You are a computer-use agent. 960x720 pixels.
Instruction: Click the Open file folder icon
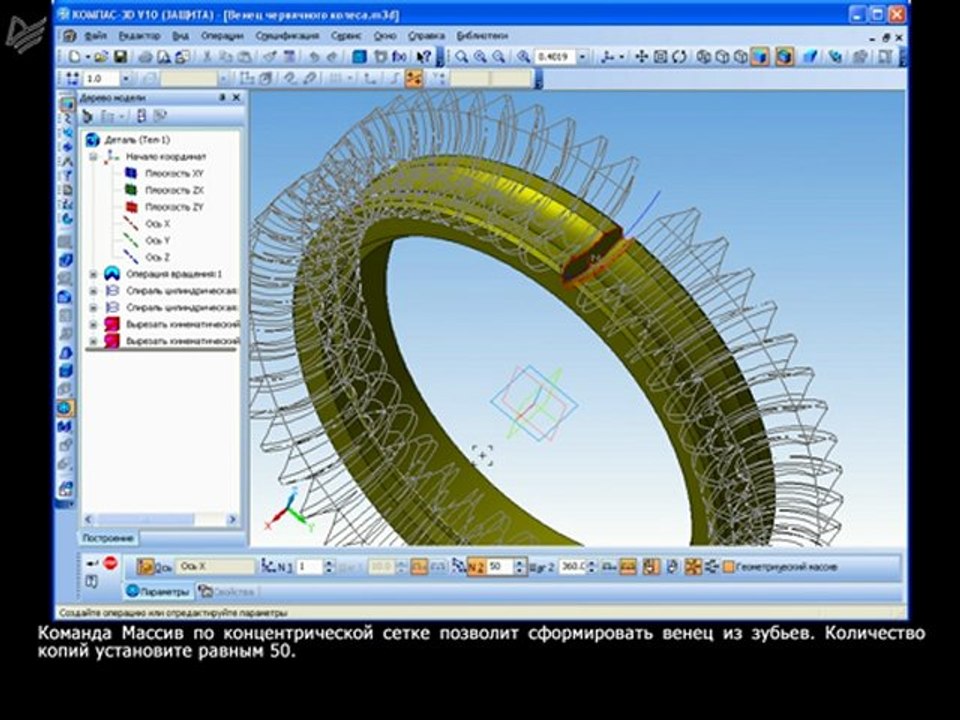coord(100,57)
